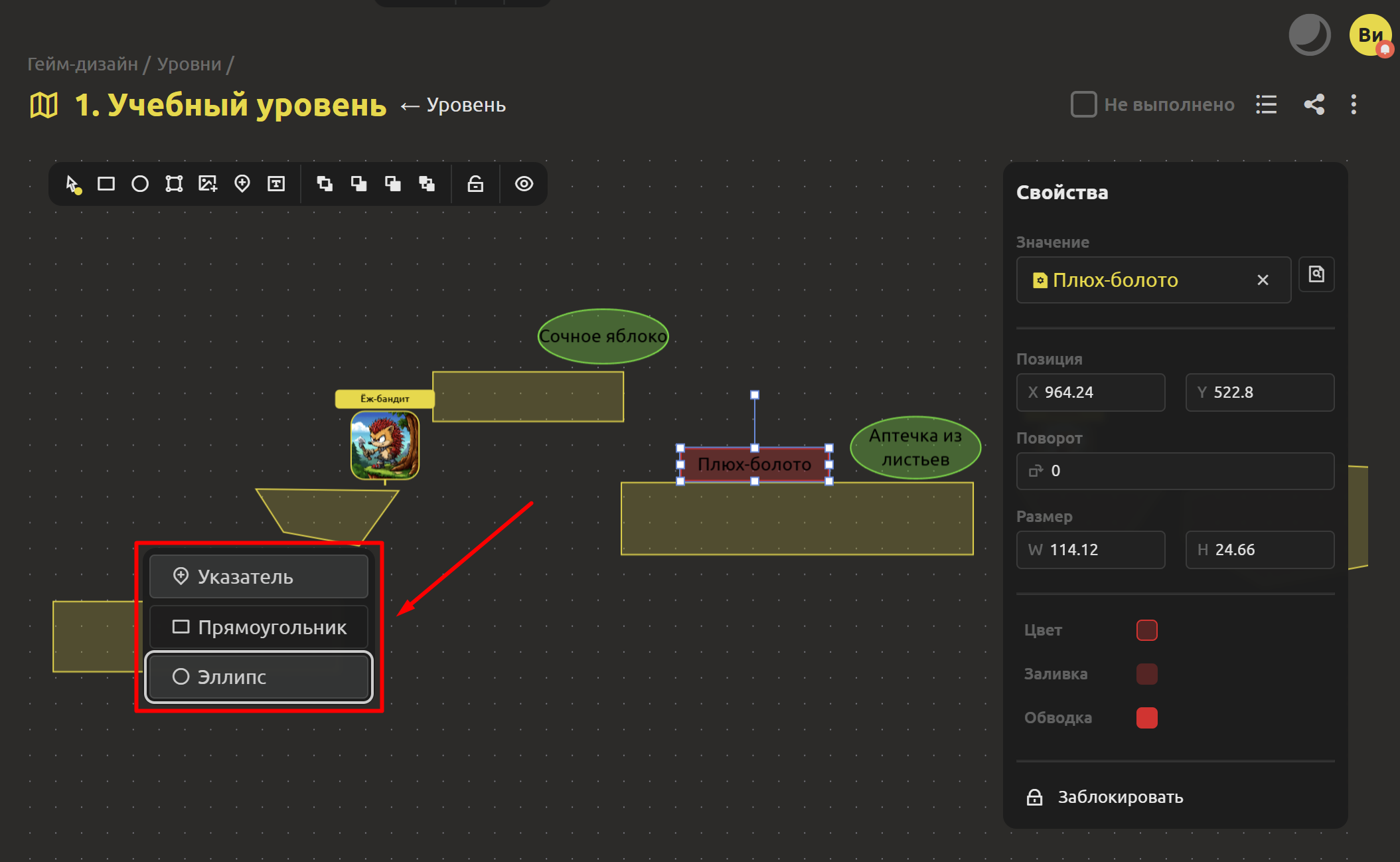
Task: Click the rotation "Поворот" input field
Action: (x=1175, y=471)
